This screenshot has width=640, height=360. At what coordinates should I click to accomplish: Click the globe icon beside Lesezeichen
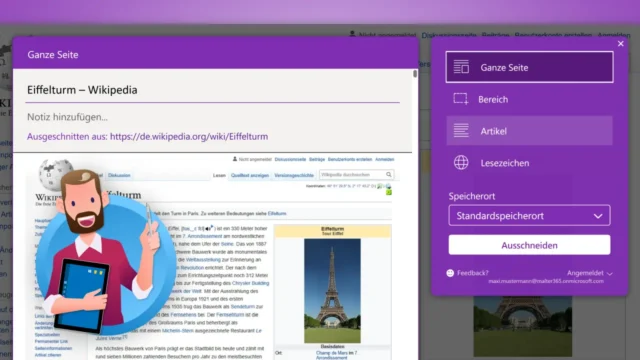[x=461, y=162]
